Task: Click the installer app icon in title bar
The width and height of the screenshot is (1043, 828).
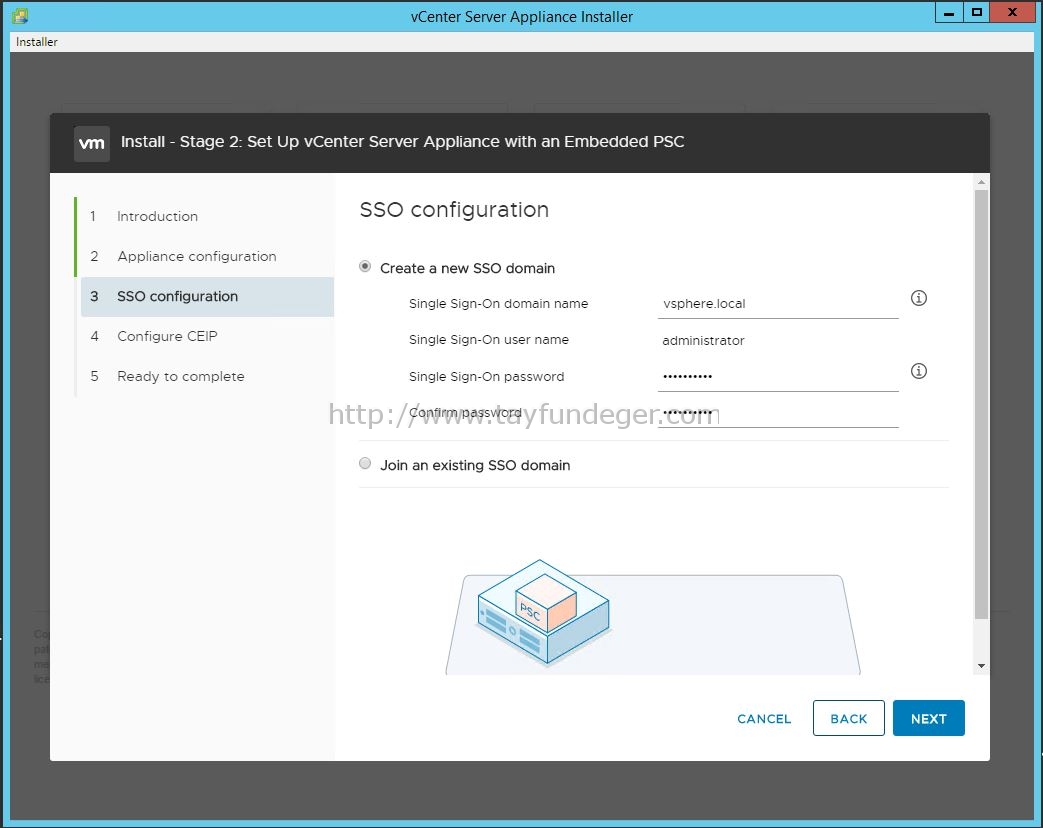Action: click(19, 15)
